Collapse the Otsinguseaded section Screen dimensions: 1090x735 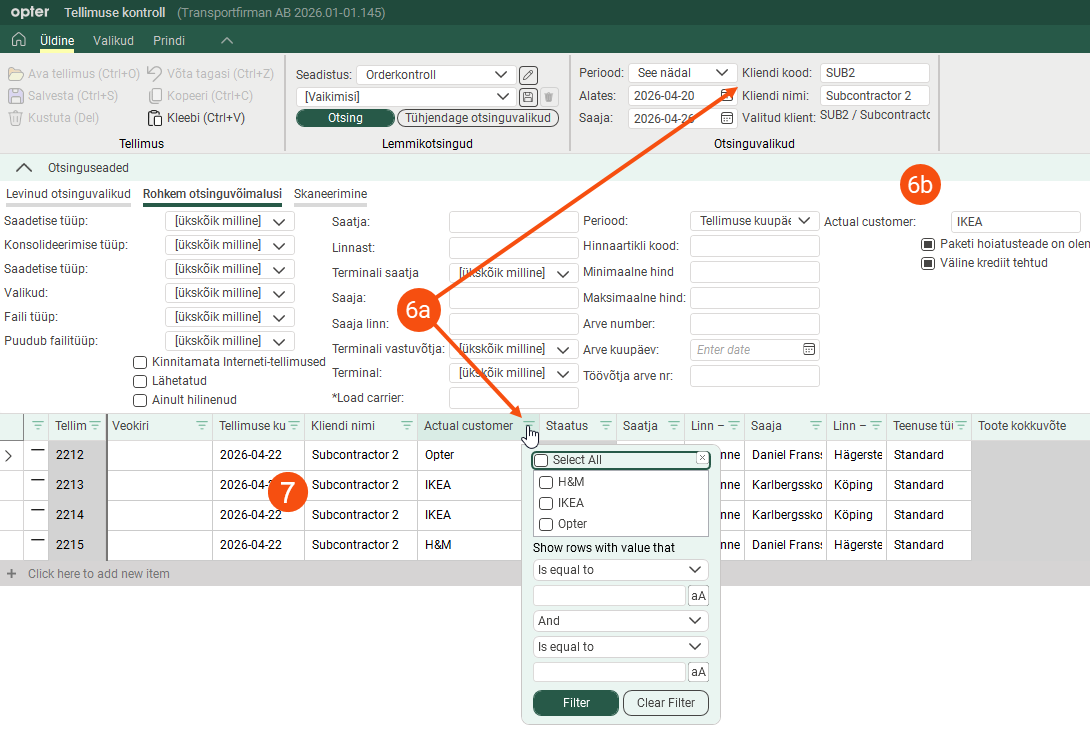[x=24, y=168]
